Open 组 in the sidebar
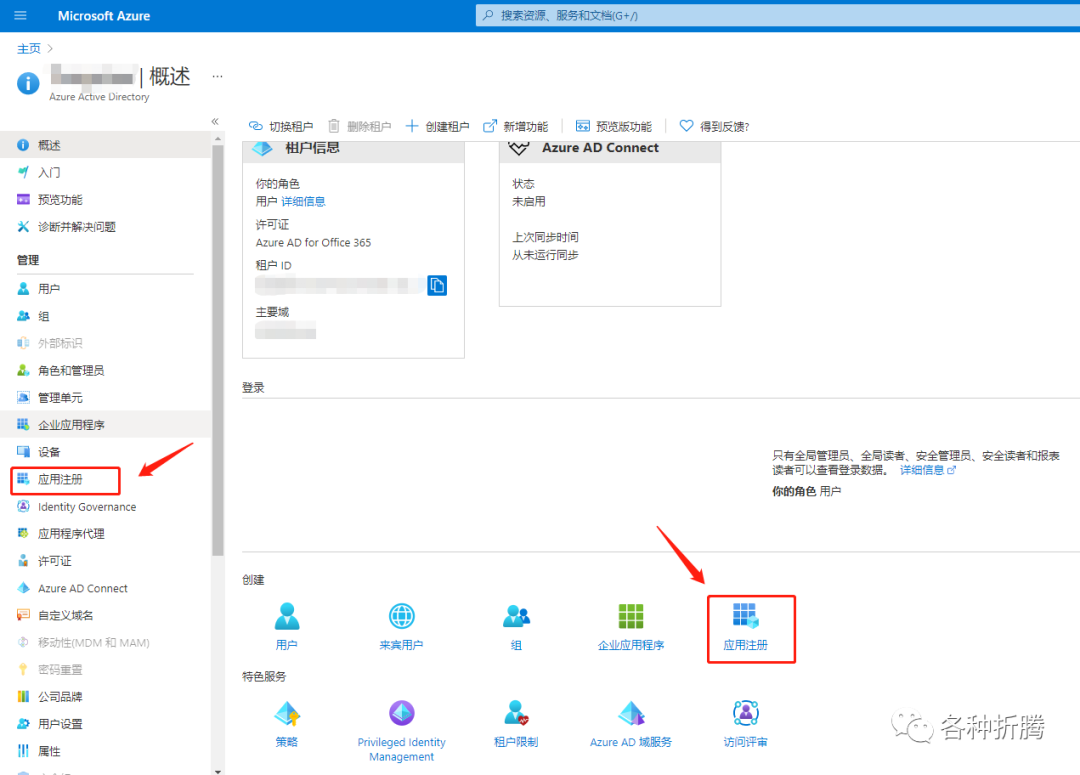The width and height of the screenshot is (1080, 775). point(105,316)
